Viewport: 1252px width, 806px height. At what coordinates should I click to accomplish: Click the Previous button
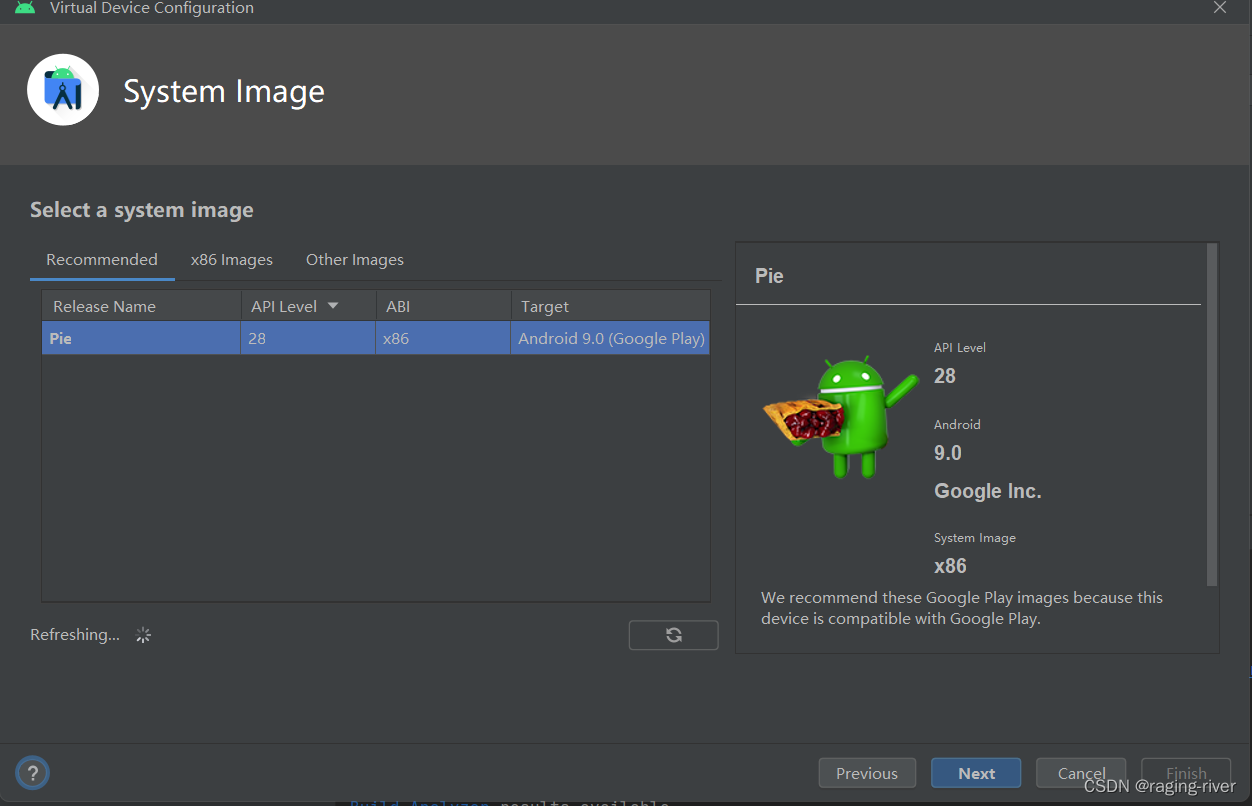tap(867, 773)
